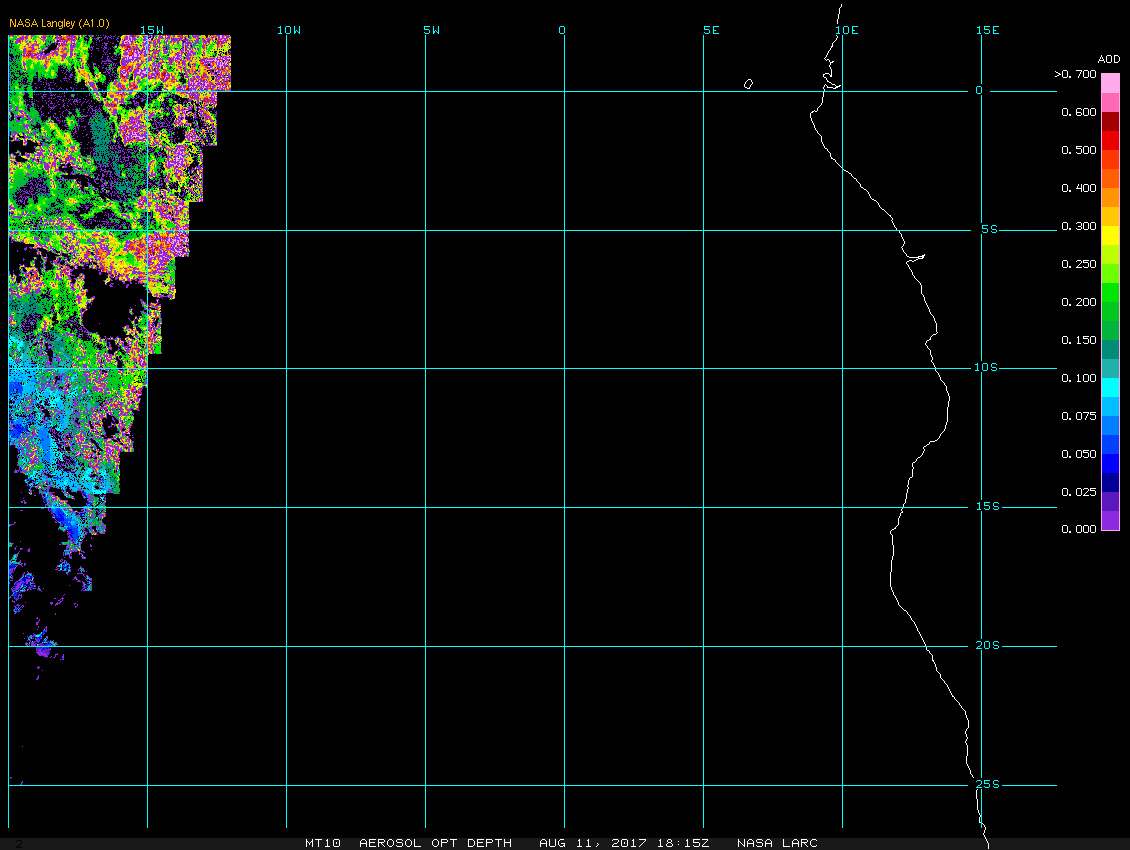Viewport: 1130px width, 850px height.
Task: Click the 0.150 legend value
Action: click(x=1079, y=340)
